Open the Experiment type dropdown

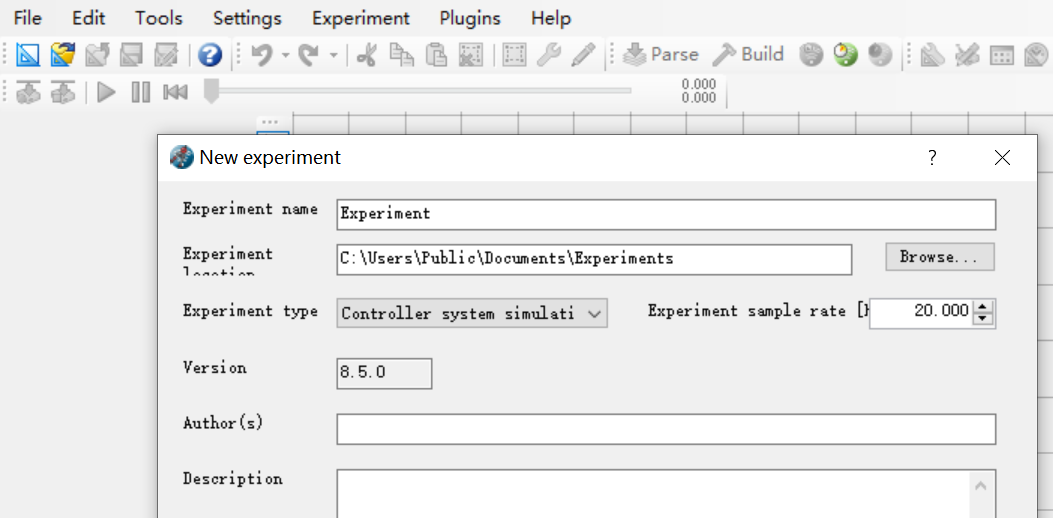(x=472, y=313)
